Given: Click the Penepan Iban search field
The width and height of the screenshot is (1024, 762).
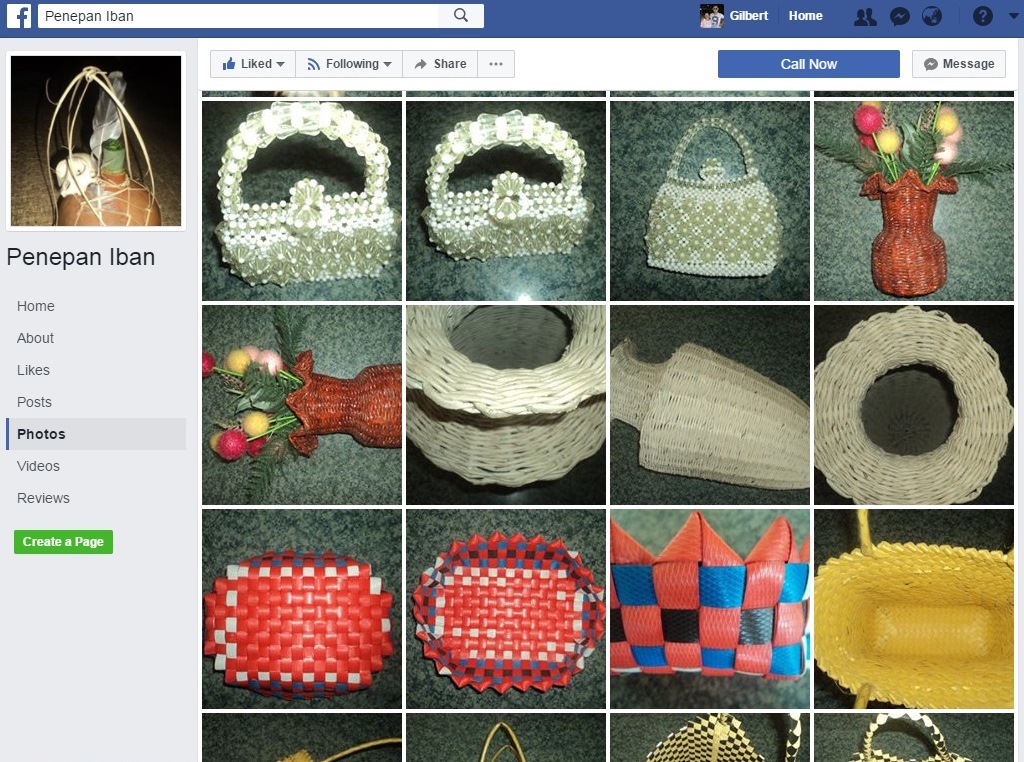Looking at the screenshot, I should coord(238,16).
